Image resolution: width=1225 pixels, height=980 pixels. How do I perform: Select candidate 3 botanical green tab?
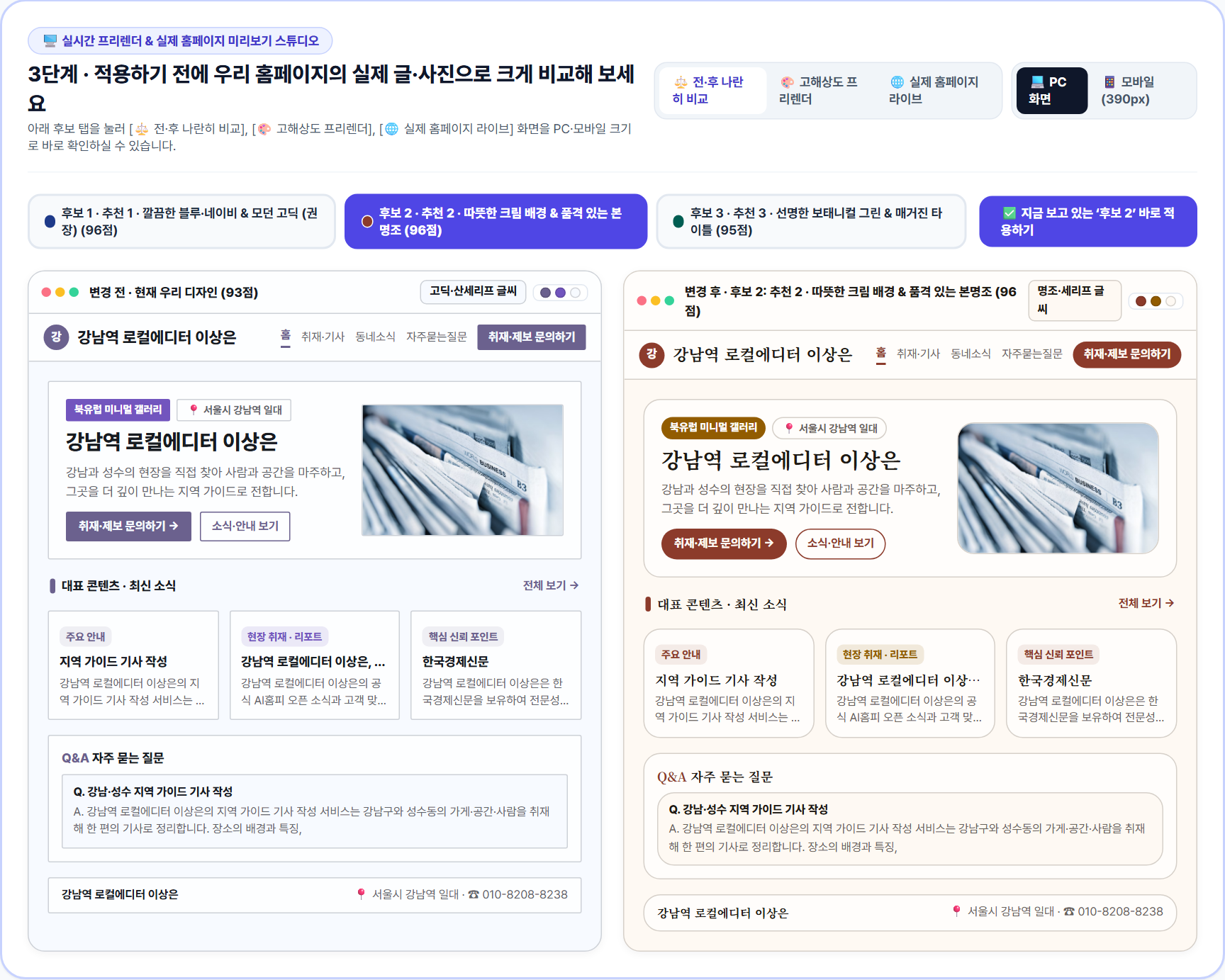tap(812, 222)
